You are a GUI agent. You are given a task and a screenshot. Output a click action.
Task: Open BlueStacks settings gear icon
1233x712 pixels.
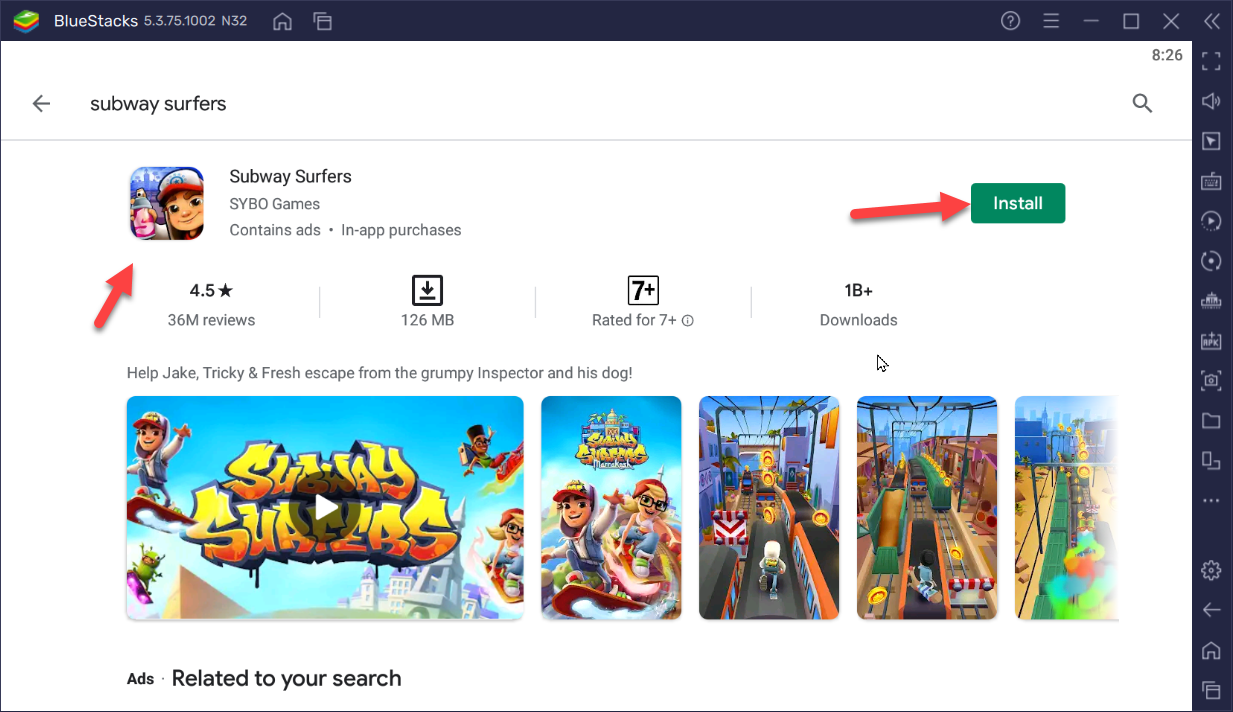click(1211, 570)
